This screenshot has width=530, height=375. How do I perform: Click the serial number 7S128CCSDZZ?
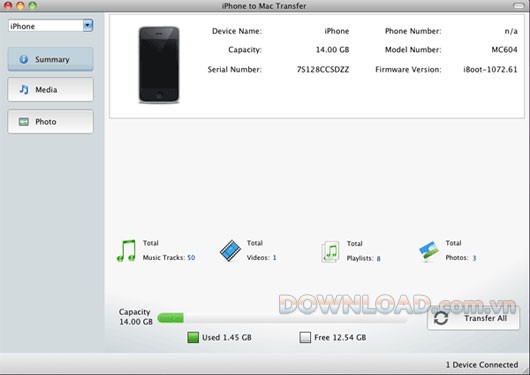323,70
